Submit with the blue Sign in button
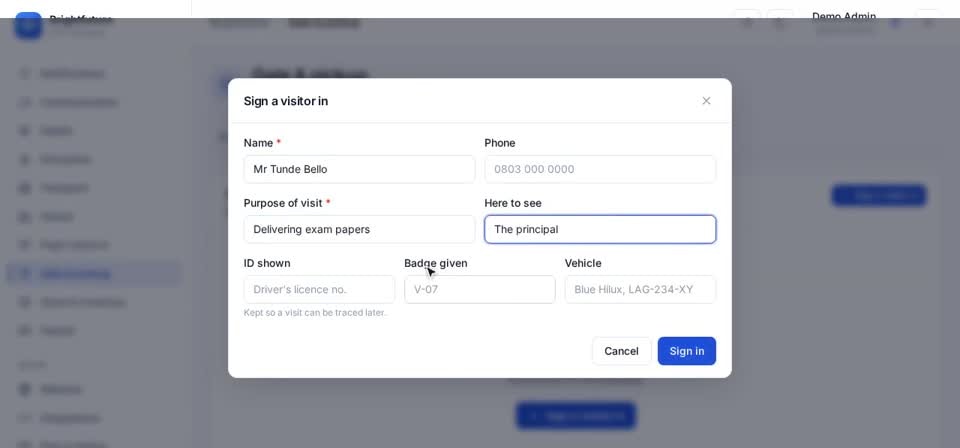The image size is (960, 448). pyautogui.click(x=686, y=351)
